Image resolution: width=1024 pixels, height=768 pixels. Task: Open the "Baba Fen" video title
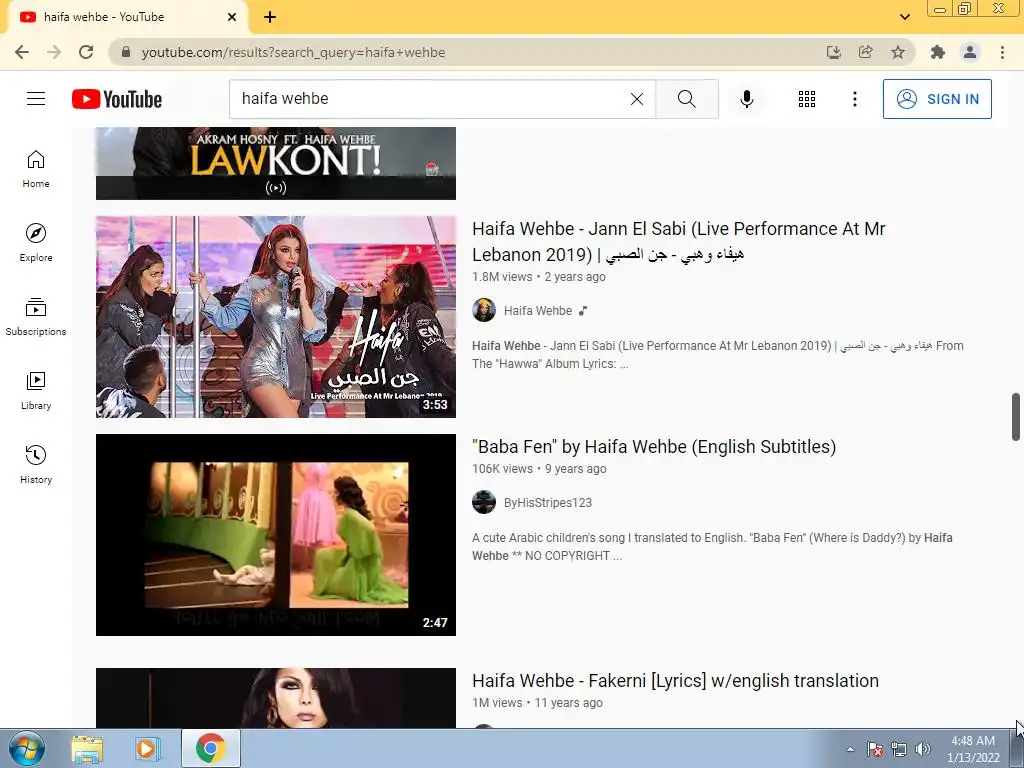[x=654, y=447]
